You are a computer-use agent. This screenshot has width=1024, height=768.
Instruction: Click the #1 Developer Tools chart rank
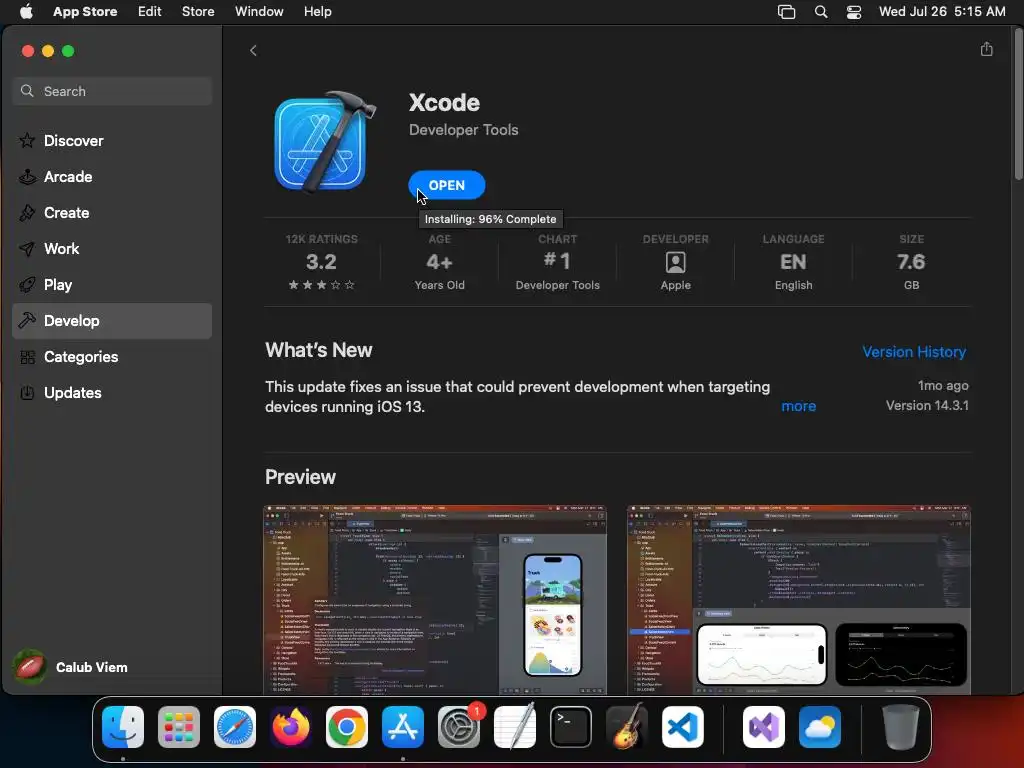point(558,262)
